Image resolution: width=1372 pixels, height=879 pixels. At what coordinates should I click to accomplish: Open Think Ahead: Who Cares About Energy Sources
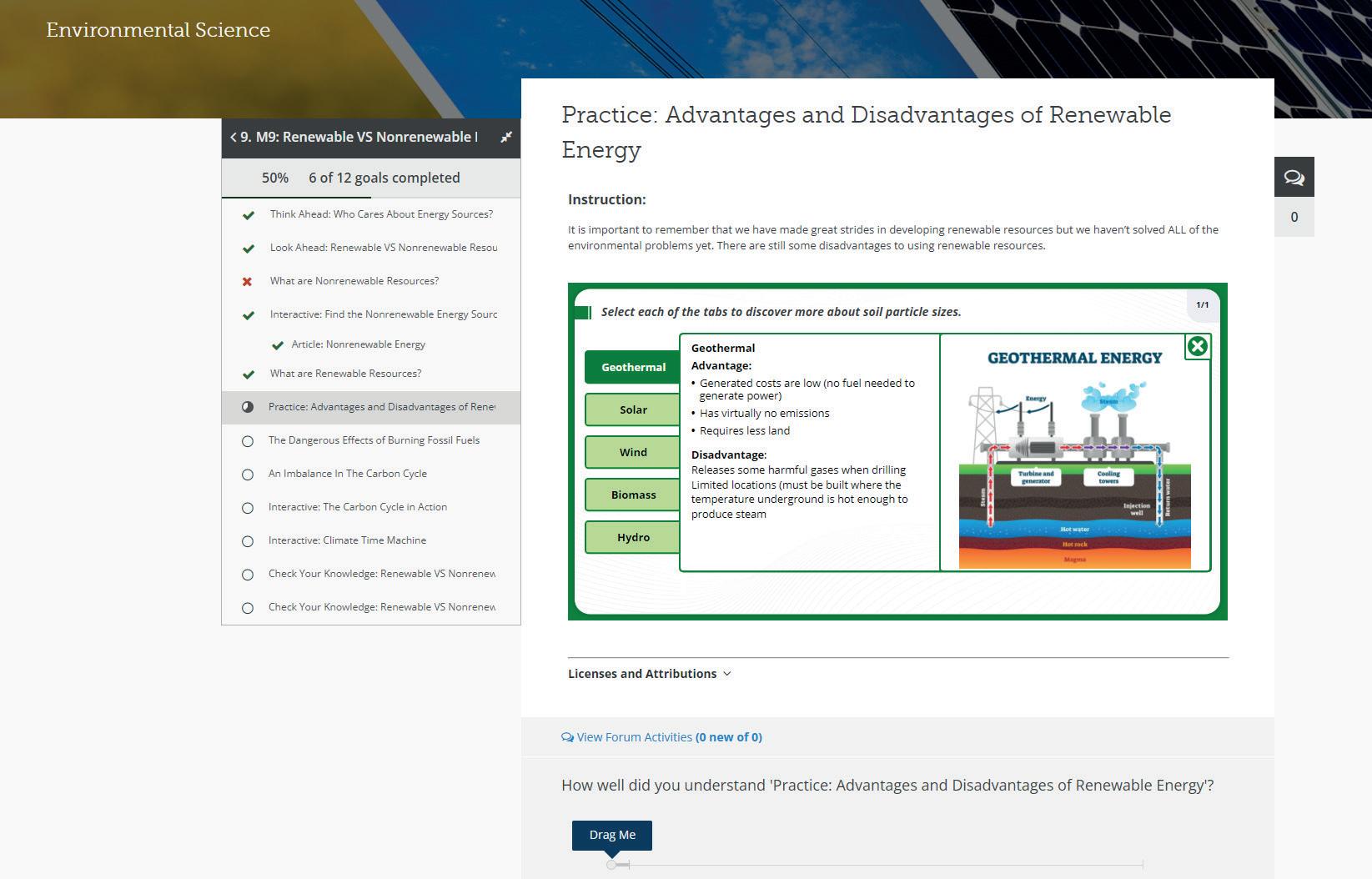381,214
